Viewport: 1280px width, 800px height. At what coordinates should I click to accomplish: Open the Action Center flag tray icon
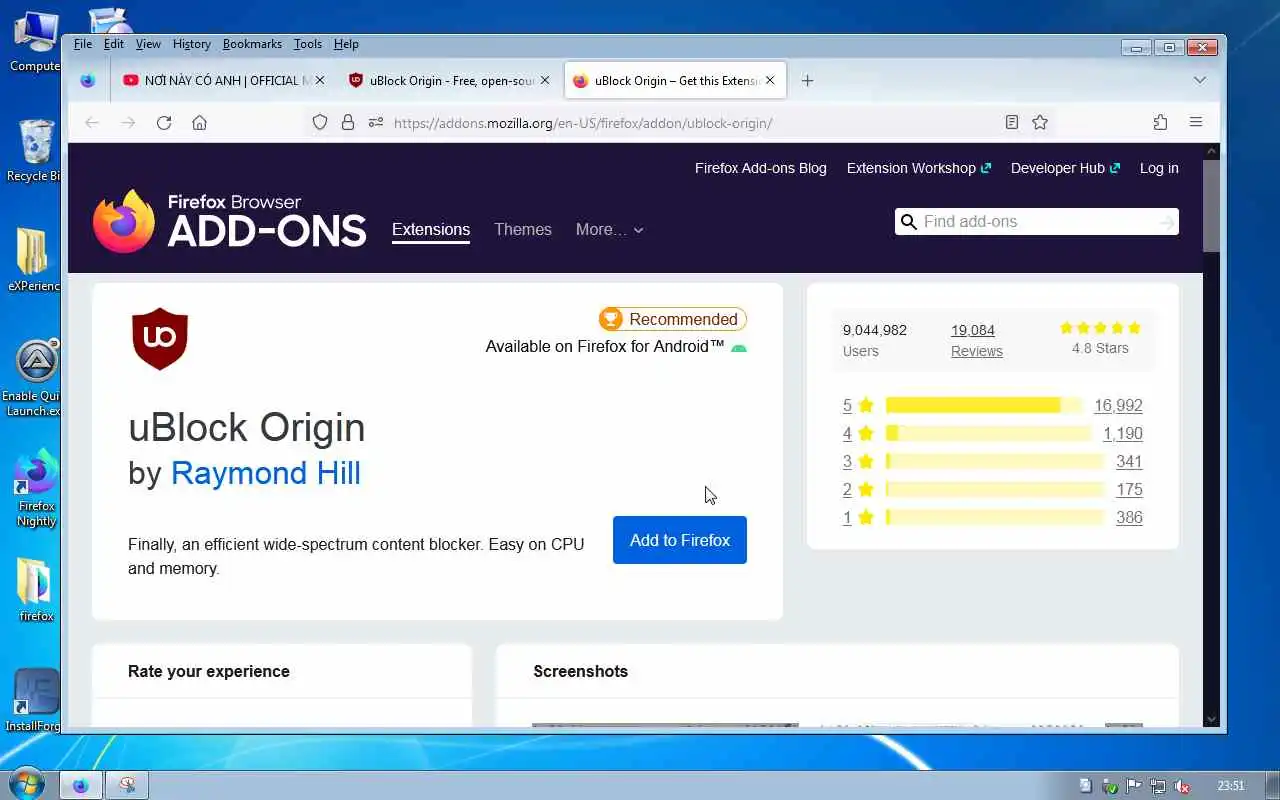pos(1134,786)
